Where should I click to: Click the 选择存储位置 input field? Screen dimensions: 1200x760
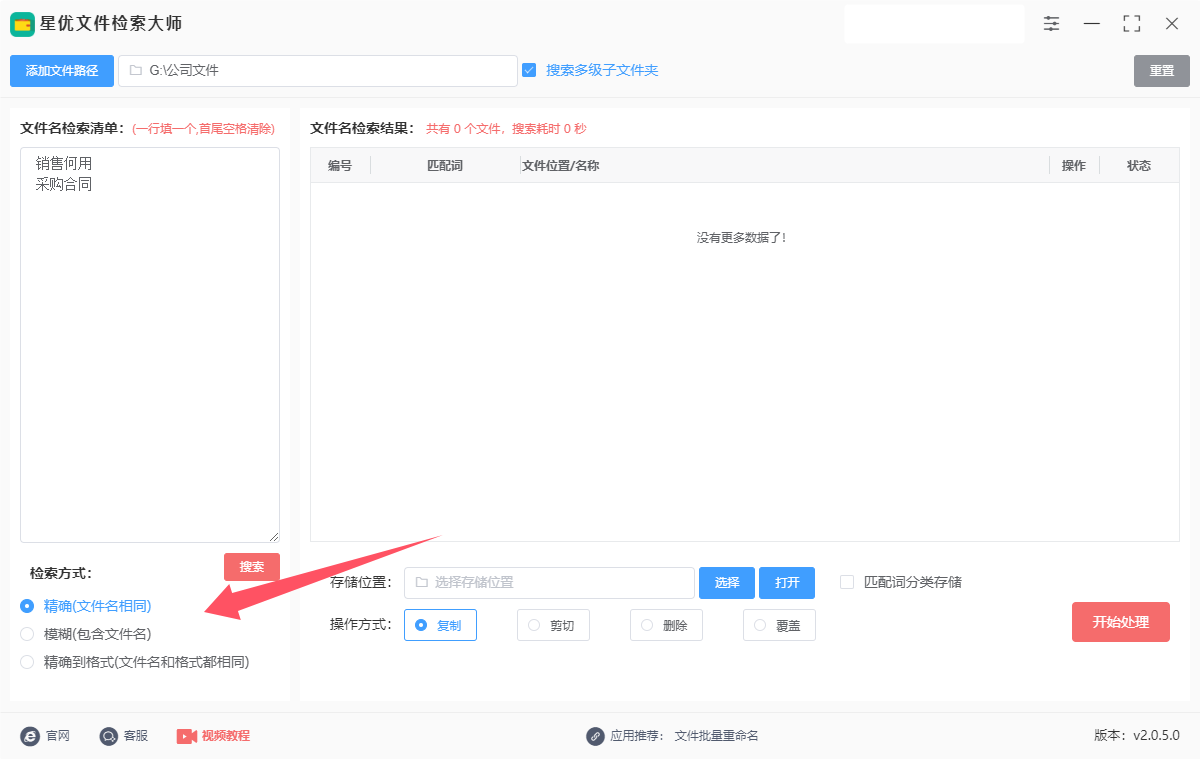tap(549, 583)
